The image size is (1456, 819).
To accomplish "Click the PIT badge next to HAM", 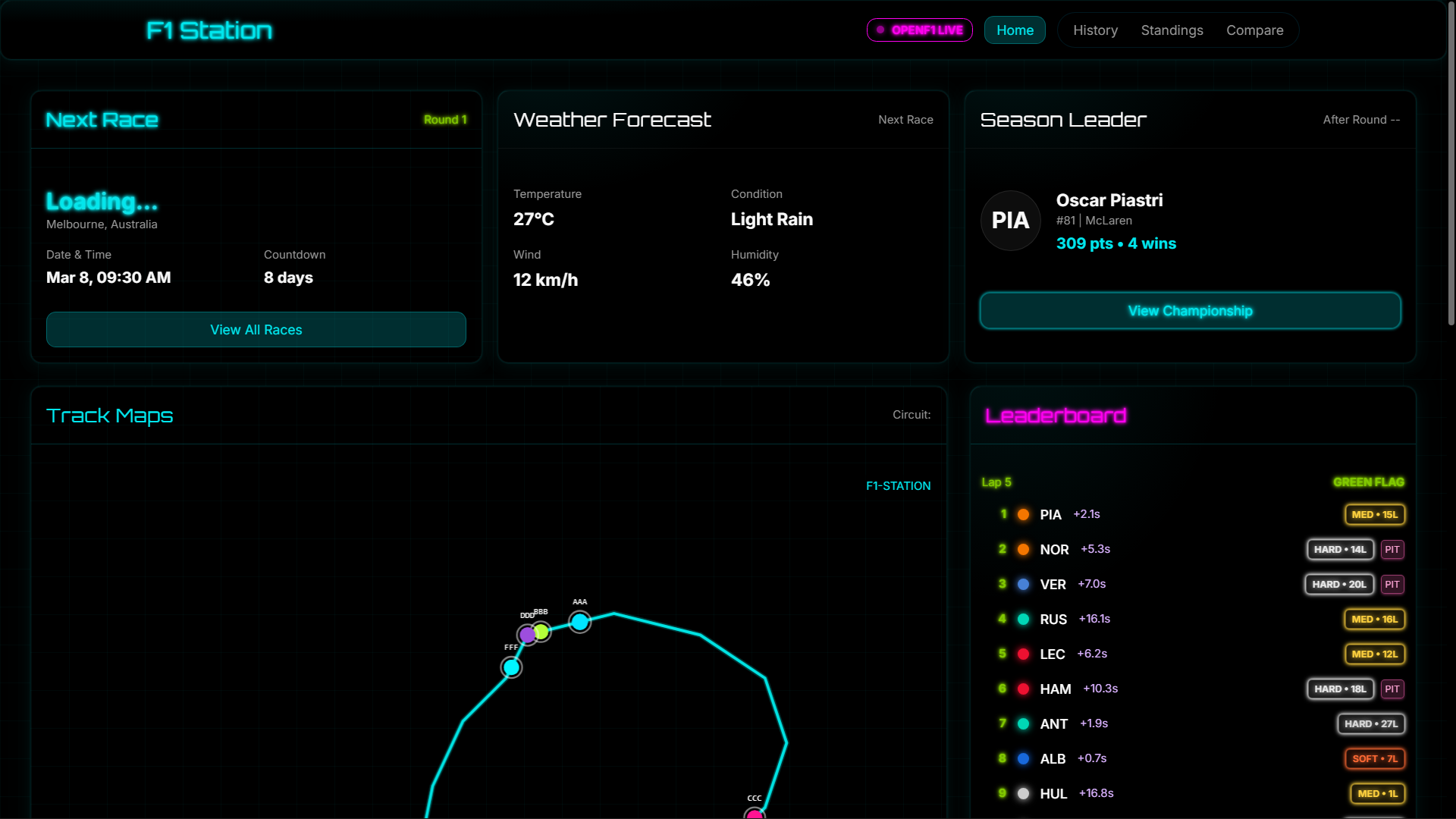I will [x=1392, y=689].
